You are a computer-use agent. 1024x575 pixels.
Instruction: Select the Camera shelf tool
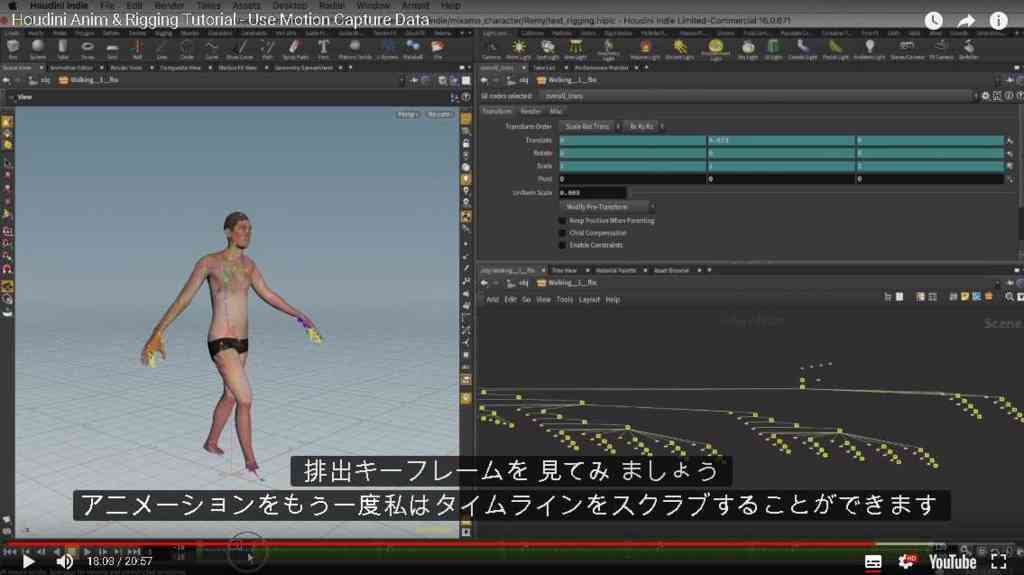tap(491, 48)
